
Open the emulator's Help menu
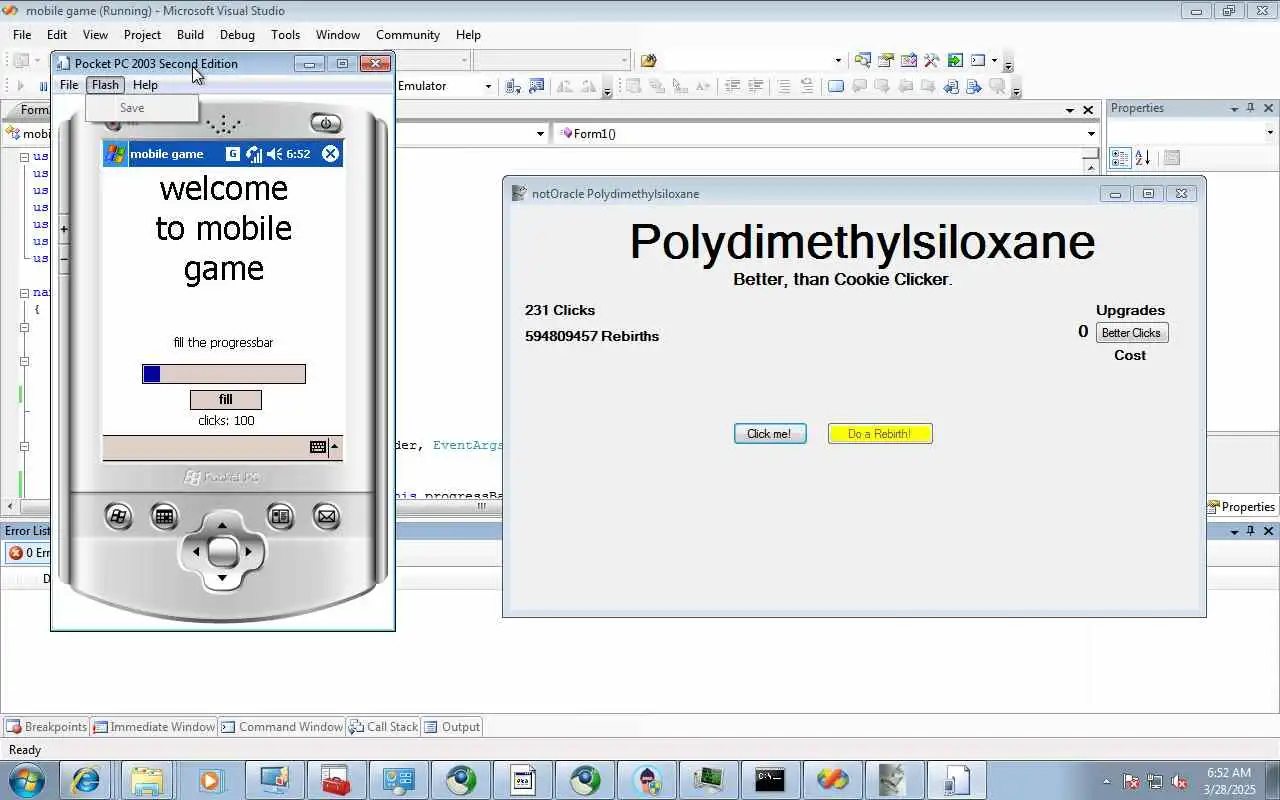[x=145, y=85]
